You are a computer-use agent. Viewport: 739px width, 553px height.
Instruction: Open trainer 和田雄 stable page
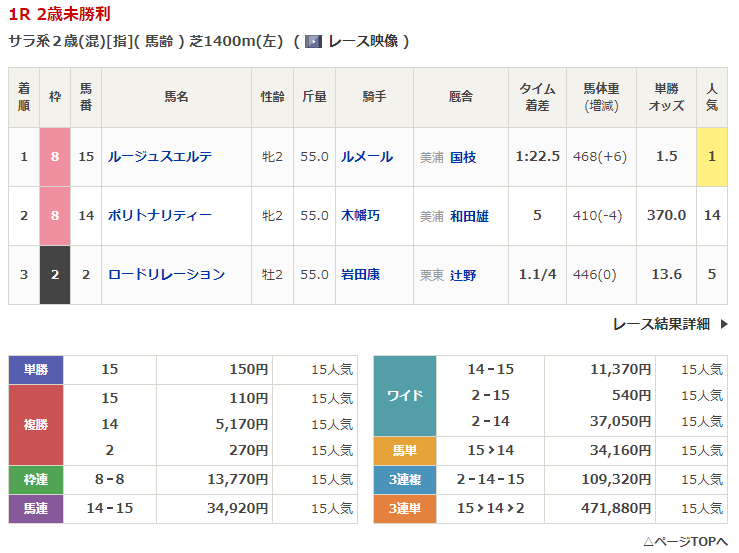click(469, 215)
